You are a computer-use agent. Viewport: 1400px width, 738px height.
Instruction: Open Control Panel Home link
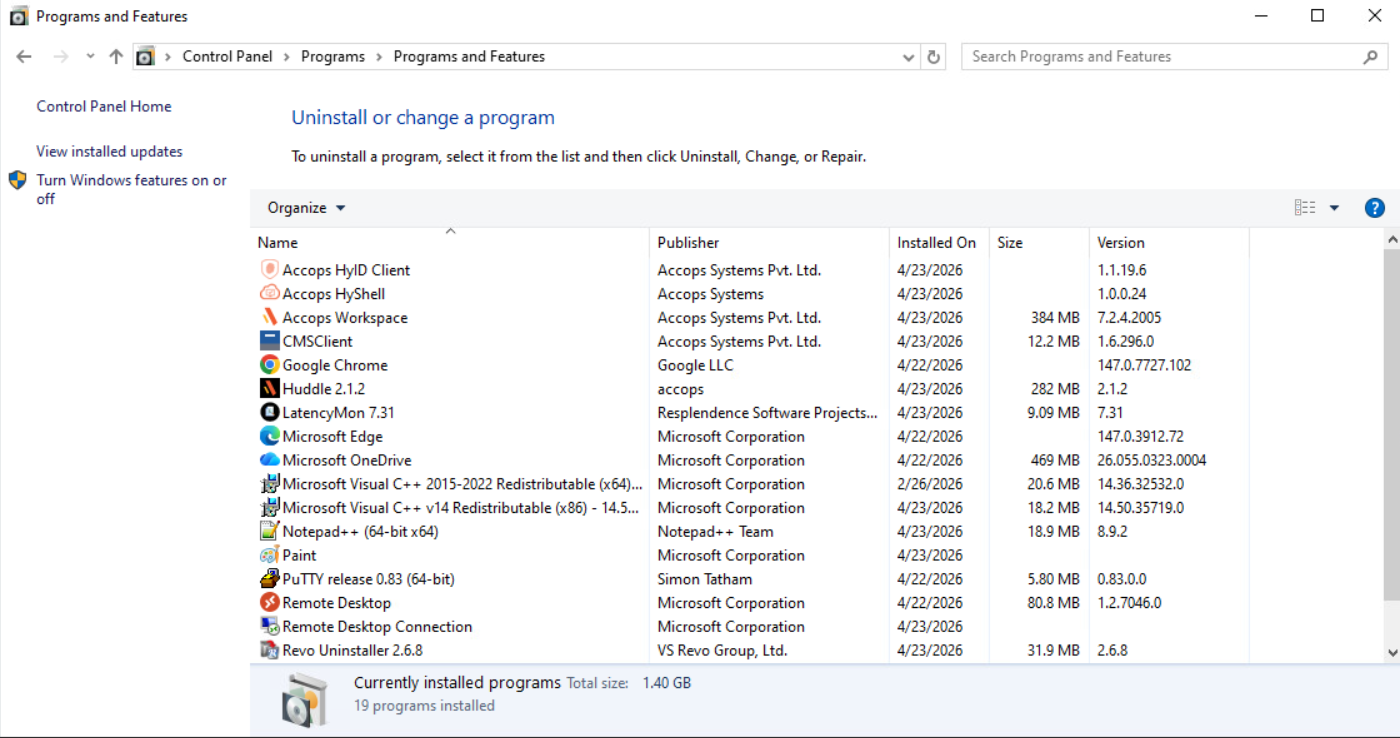104,106
